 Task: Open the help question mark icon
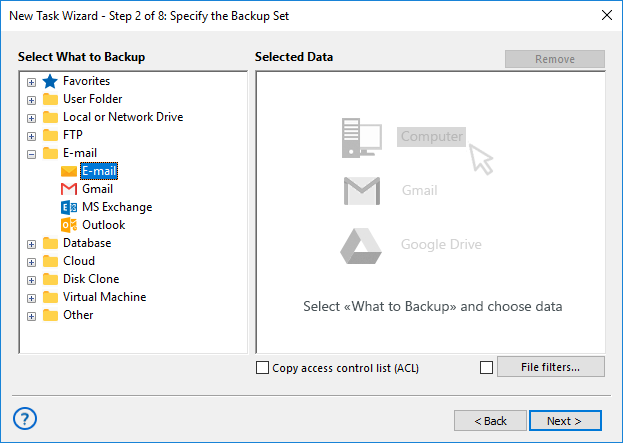(26, 419)
